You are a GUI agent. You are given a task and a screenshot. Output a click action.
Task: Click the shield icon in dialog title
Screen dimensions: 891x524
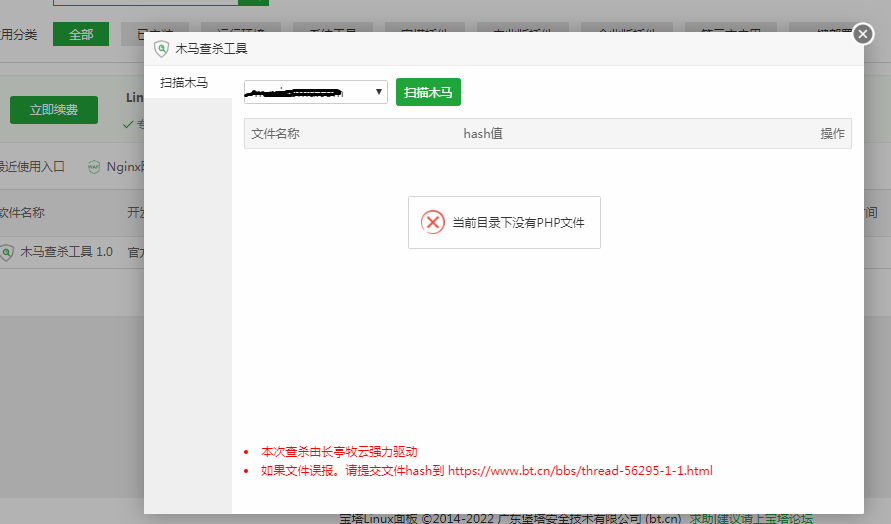click(x=161, y=49)
